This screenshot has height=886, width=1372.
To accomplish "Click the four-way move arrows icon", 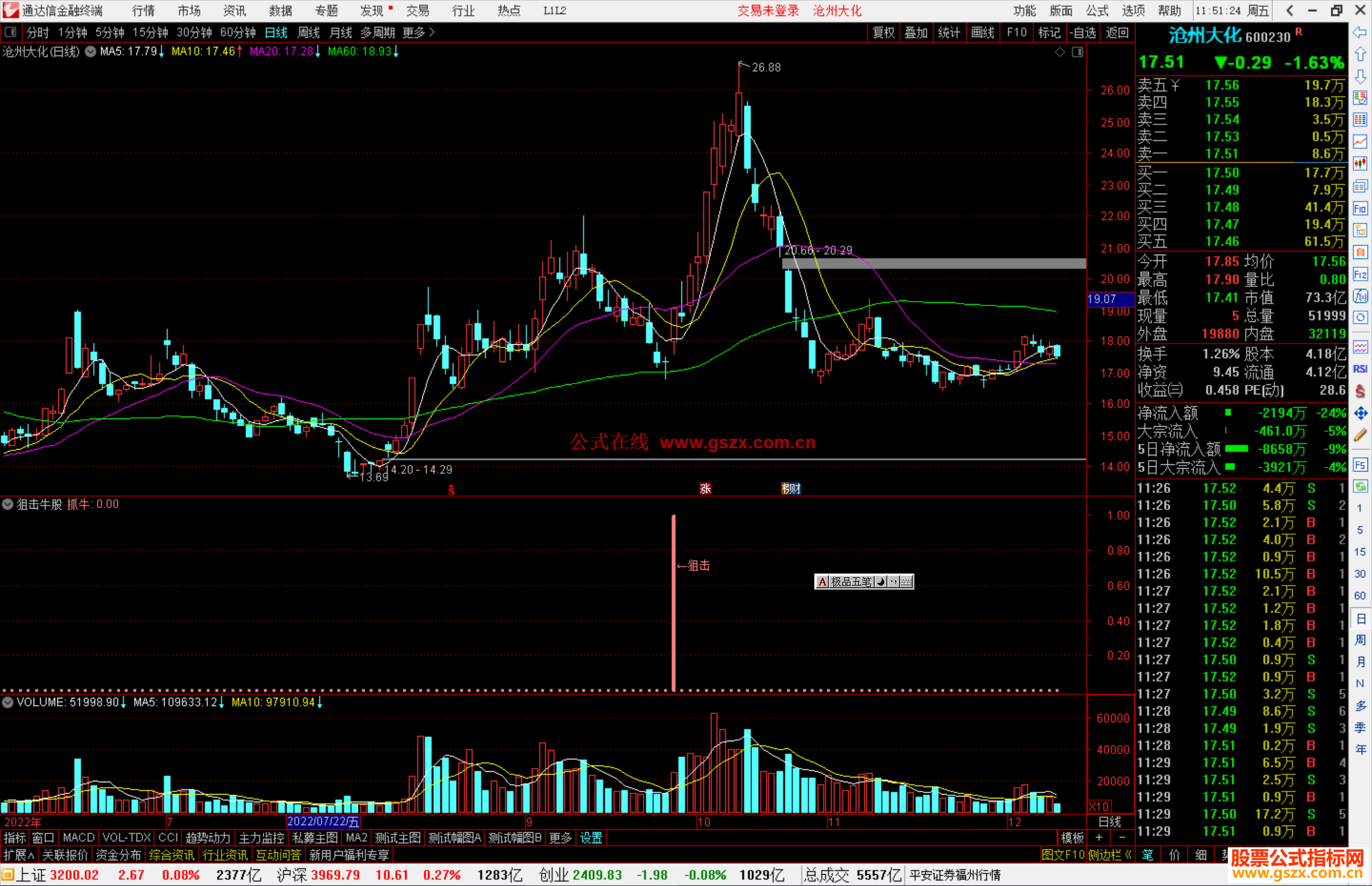I will pyautogui.click(x=1360, y=413).
